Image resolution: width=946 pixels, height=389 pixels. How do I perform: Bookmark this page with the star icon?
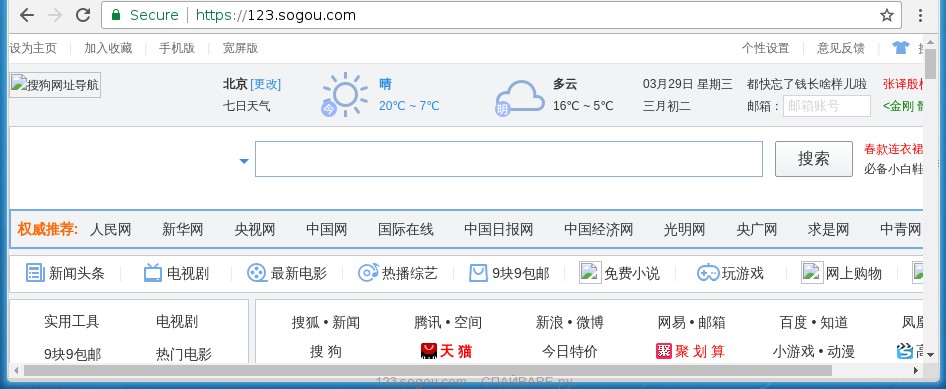point(886,15)
